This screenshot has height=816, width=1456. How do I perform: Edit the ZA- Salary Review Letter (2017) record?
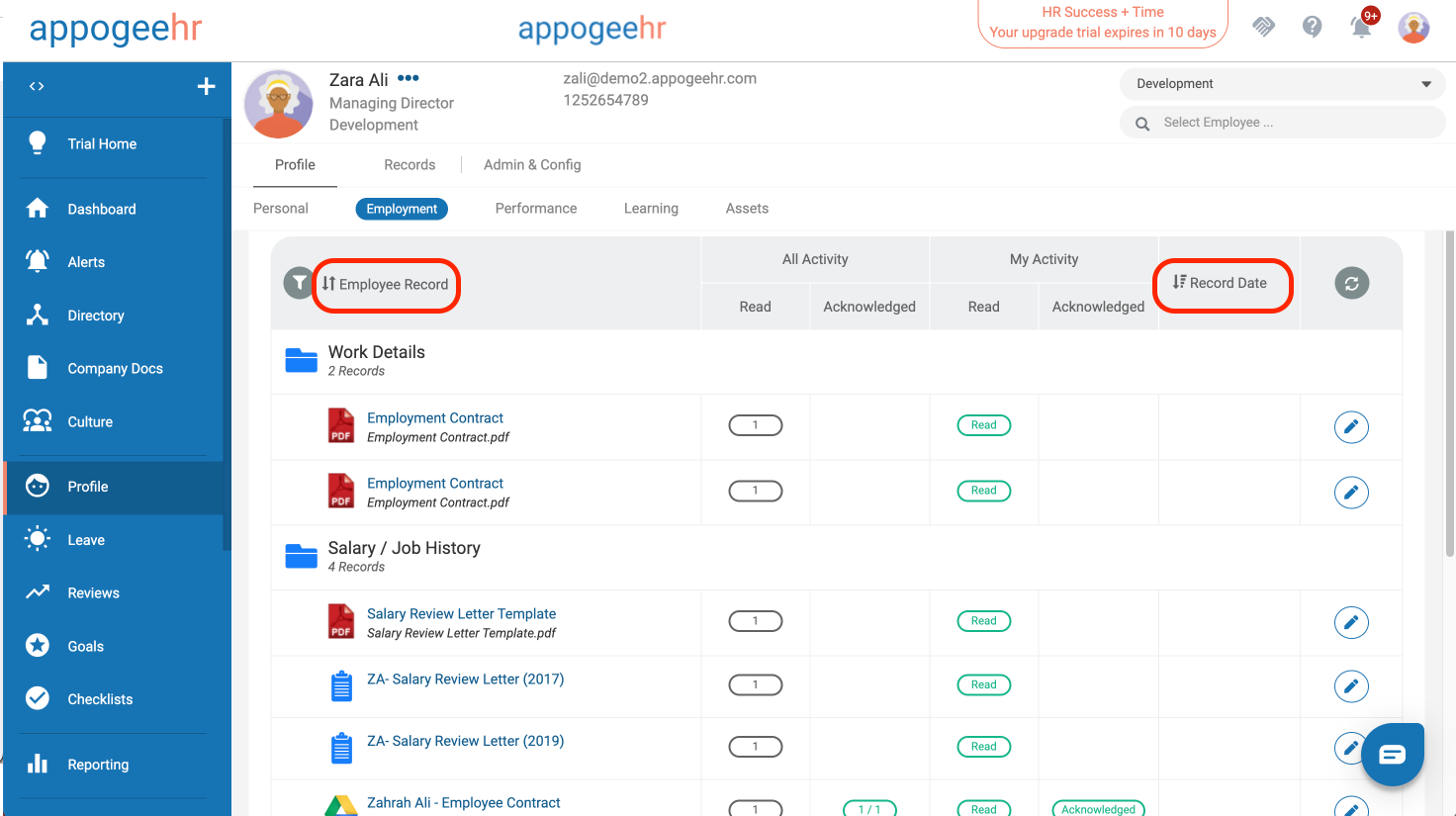click(1351, 686)
